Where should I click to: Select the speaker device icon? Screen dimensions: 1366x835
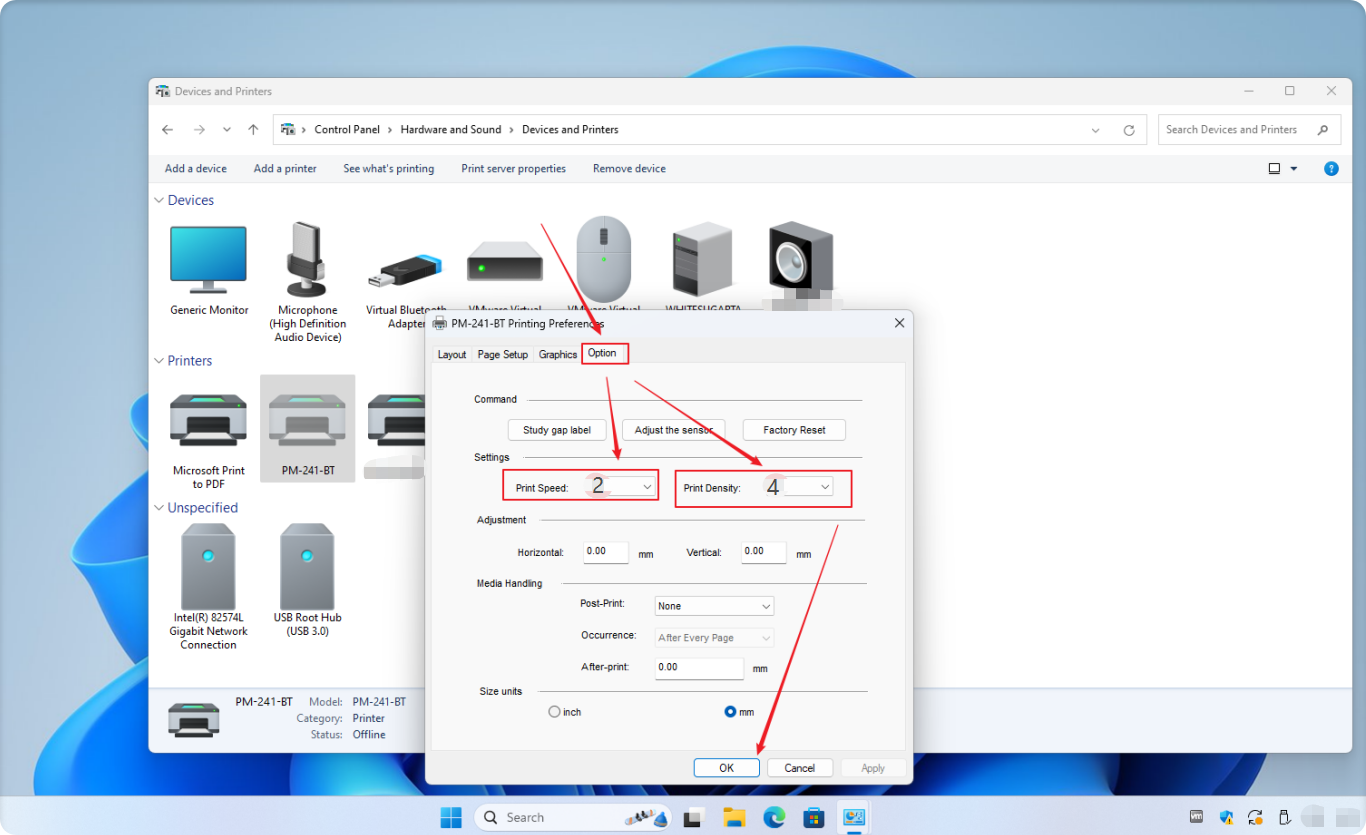click(x=801, y=258)
